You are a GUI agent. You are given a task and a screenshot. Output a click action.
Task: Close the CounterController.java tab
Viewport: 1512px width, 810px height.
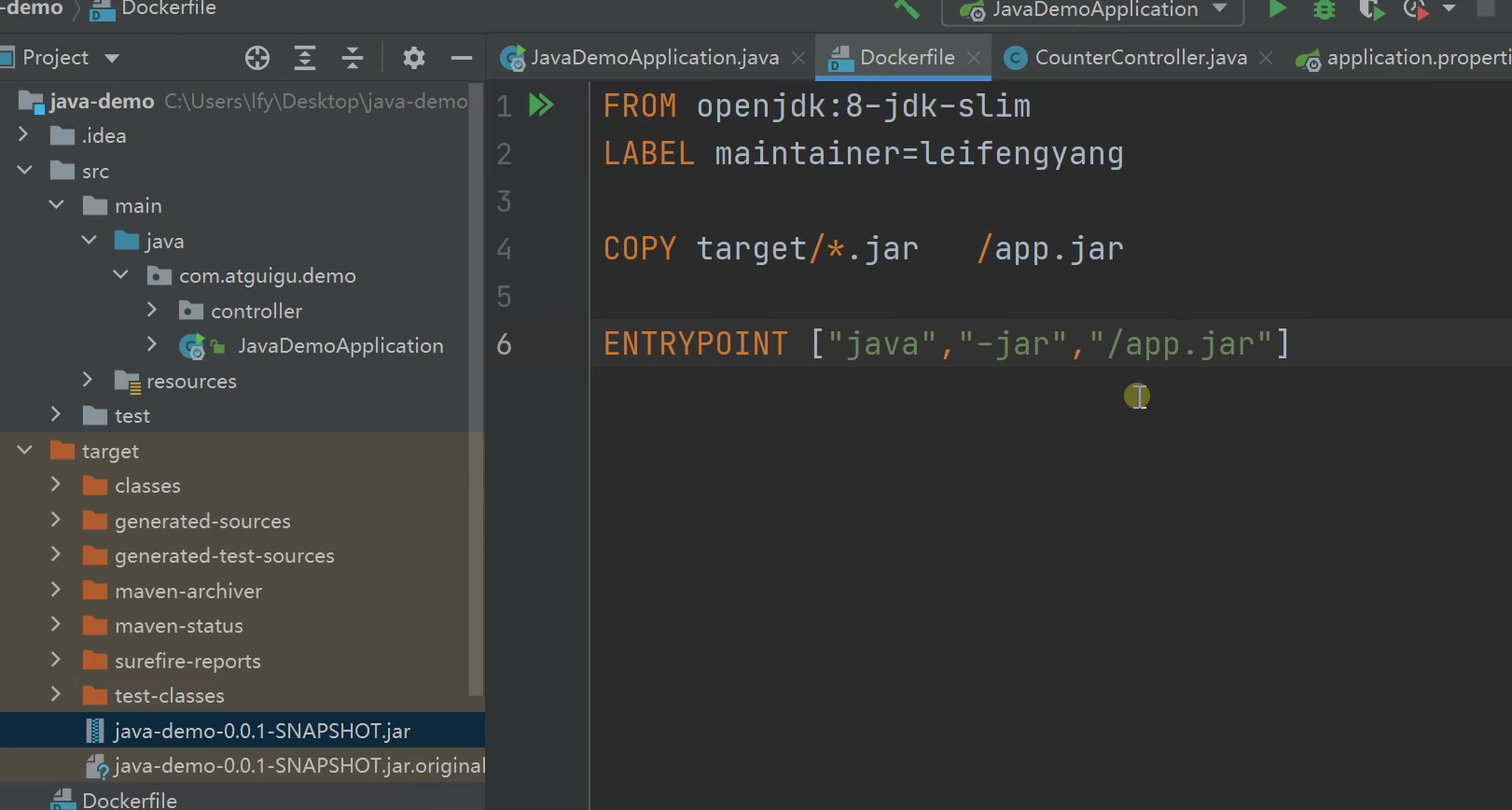[x=1266, y=58]
